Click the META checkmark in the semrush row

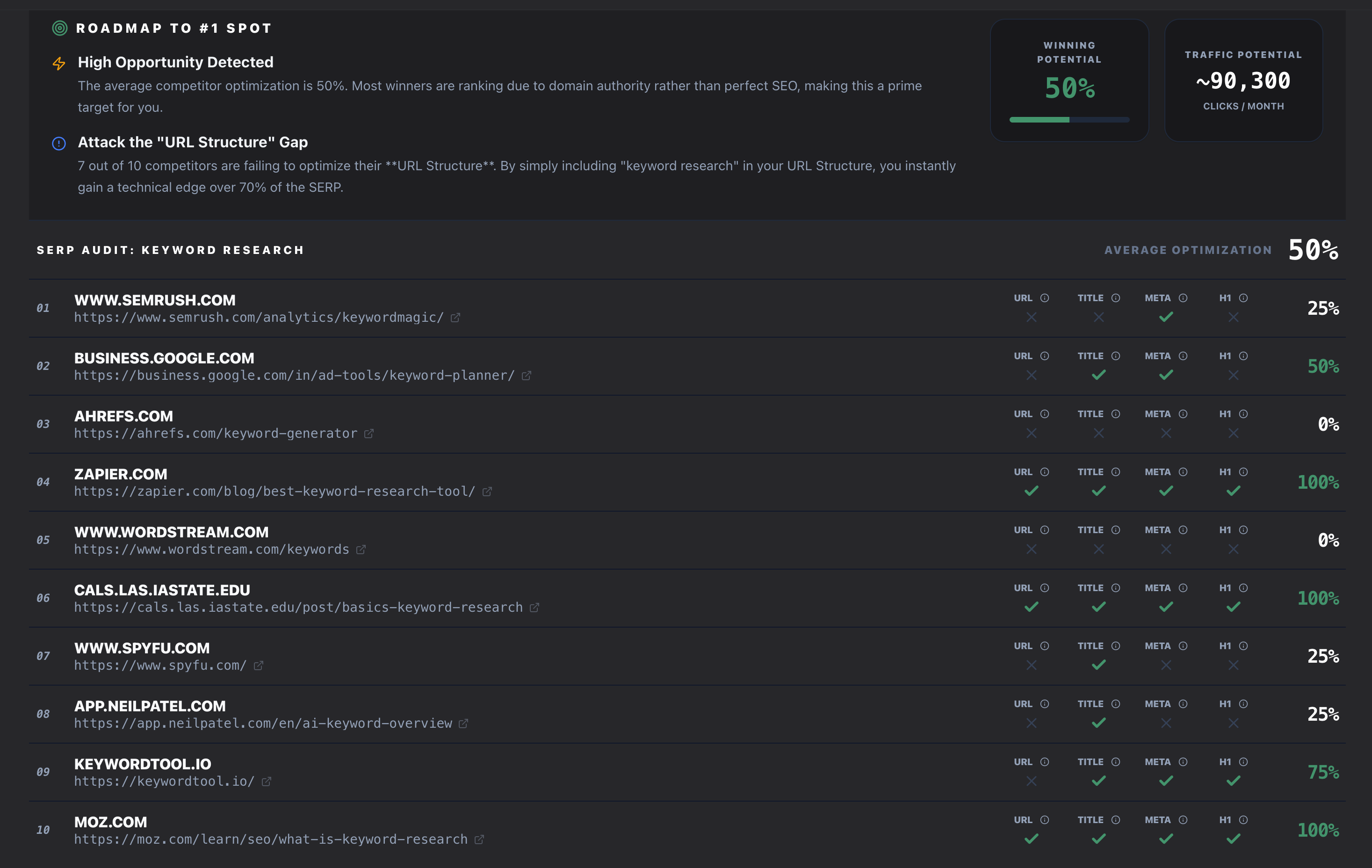[x=1166, y=317]
